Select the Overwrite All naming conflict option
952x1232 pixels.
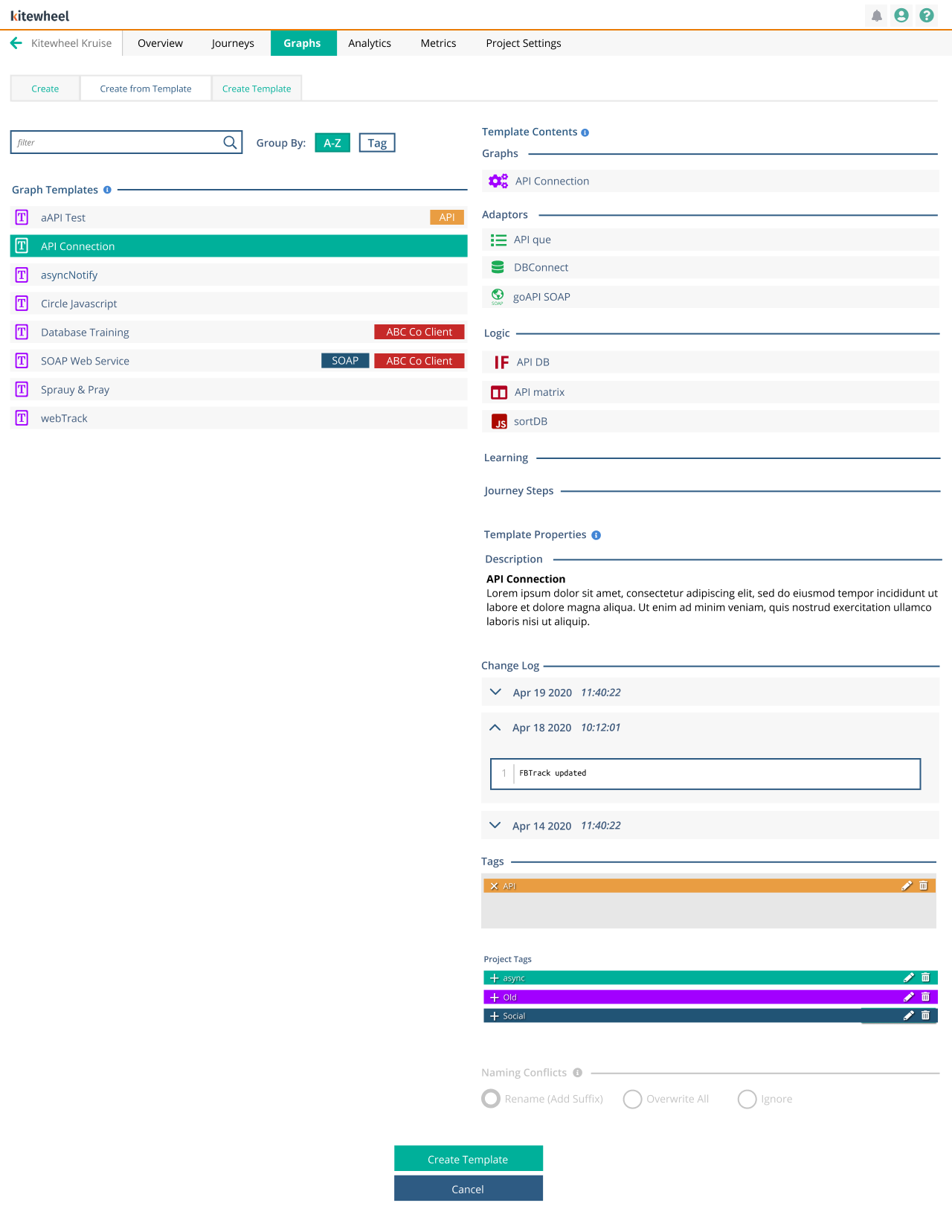tap(631, 1099)
